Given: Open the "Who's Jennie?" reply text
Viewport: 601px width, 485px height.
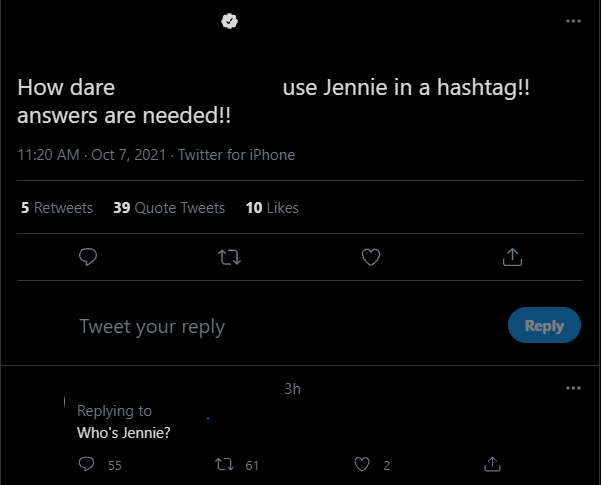Looking at the screenshot, I should 123,433.
